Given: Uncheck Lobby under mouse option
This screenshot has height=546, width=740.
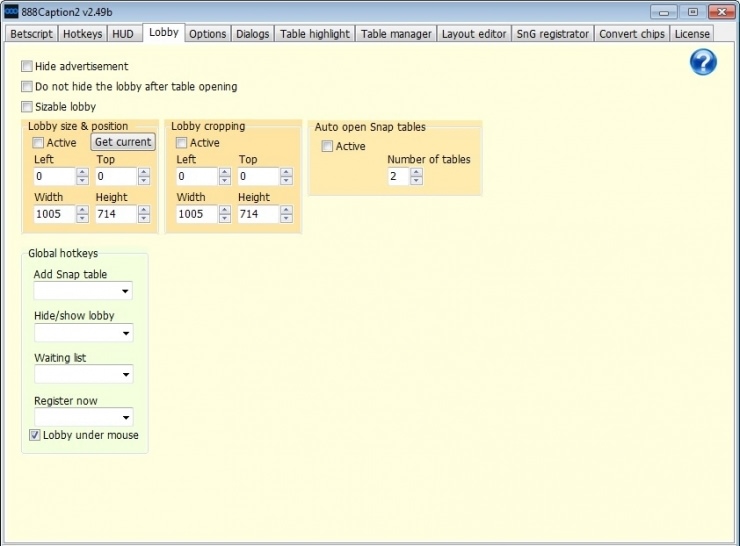Looking at the screenshot, I should click(34, 435).
